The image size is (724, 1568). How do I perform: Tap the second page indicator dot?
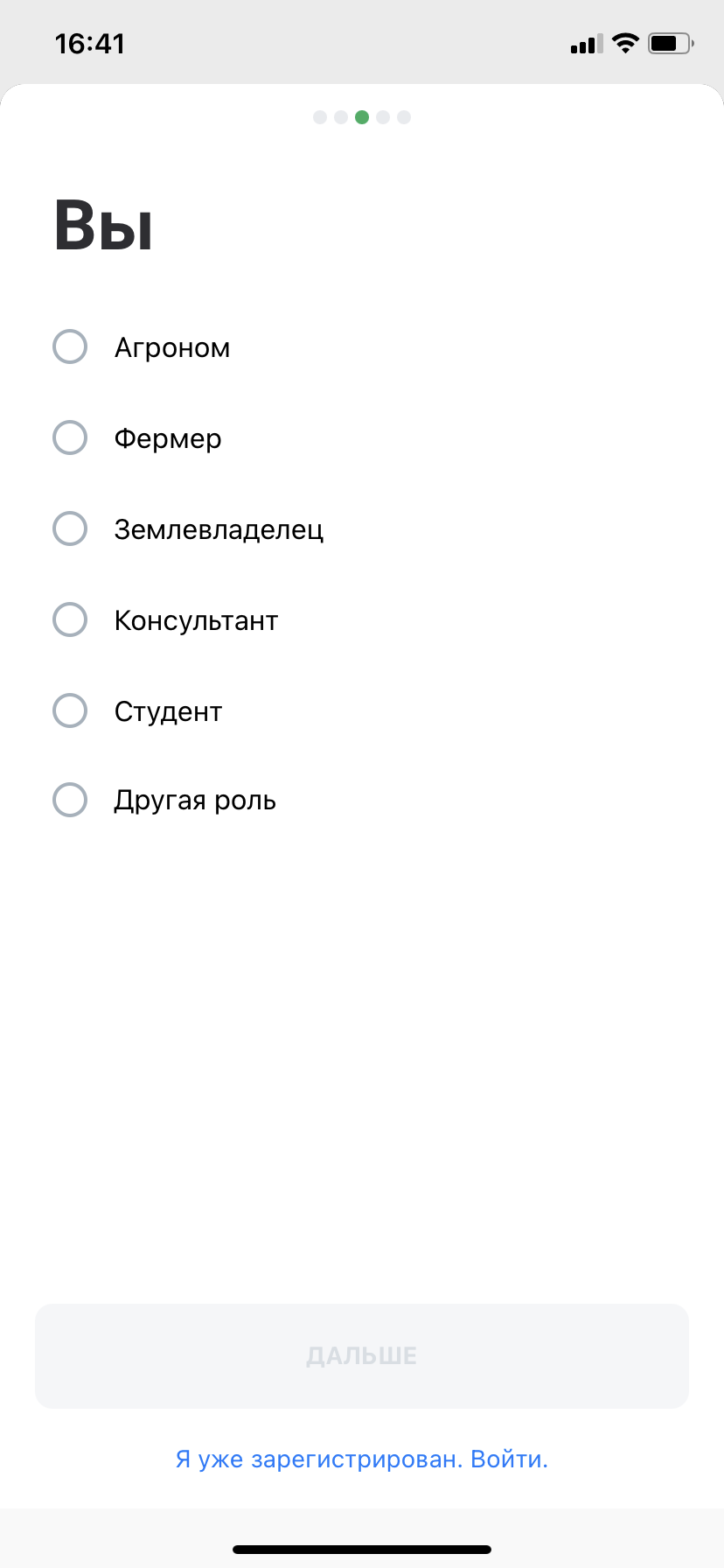(341, 117)
